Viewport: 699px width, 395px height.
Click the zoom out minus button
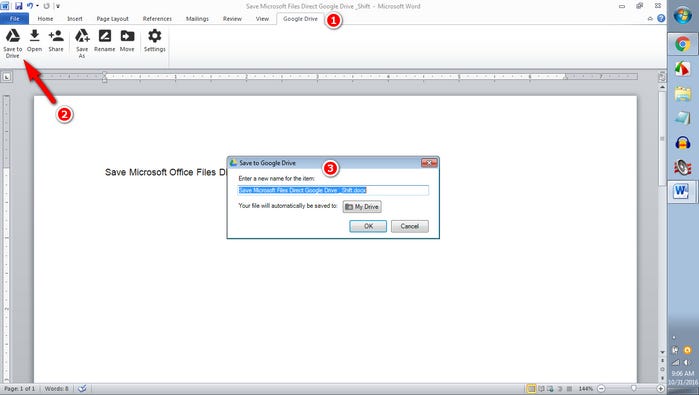601,389
